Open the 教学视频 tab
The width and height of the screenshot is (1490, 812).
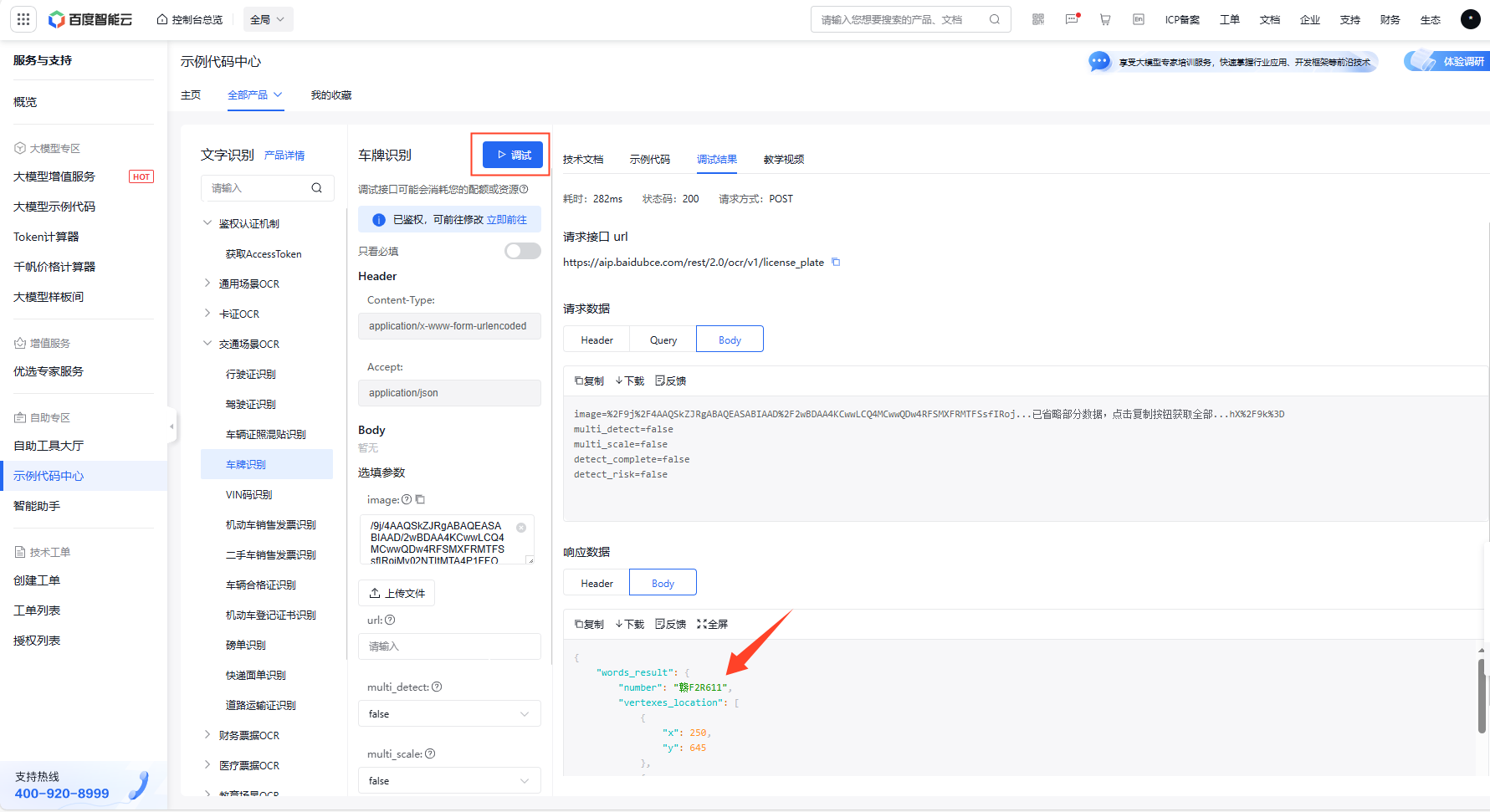tap(784, 159)
